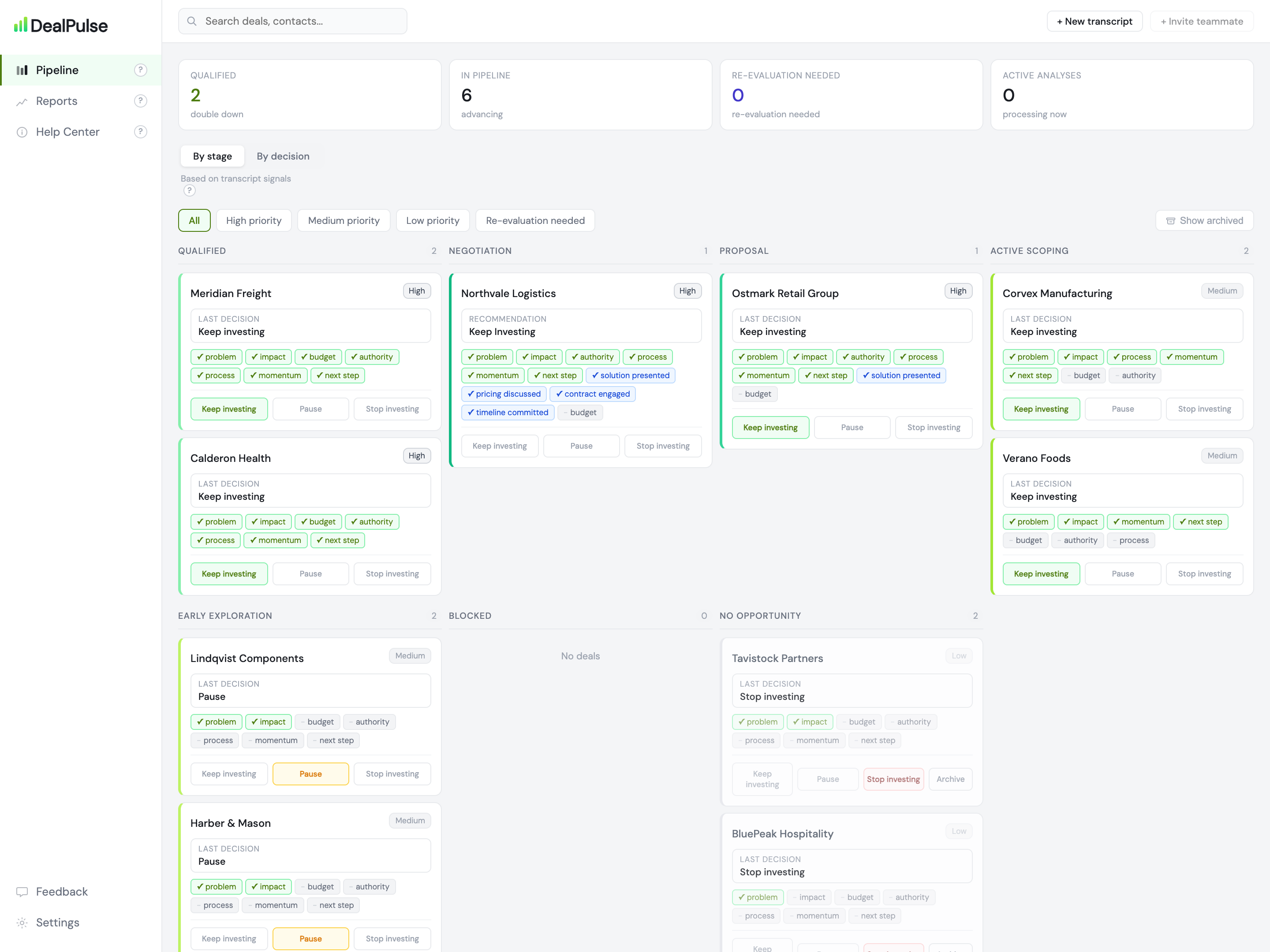1270x952 pixels.
Task: Click the In Pipeline summary card
Action: (x=580, y=95)
